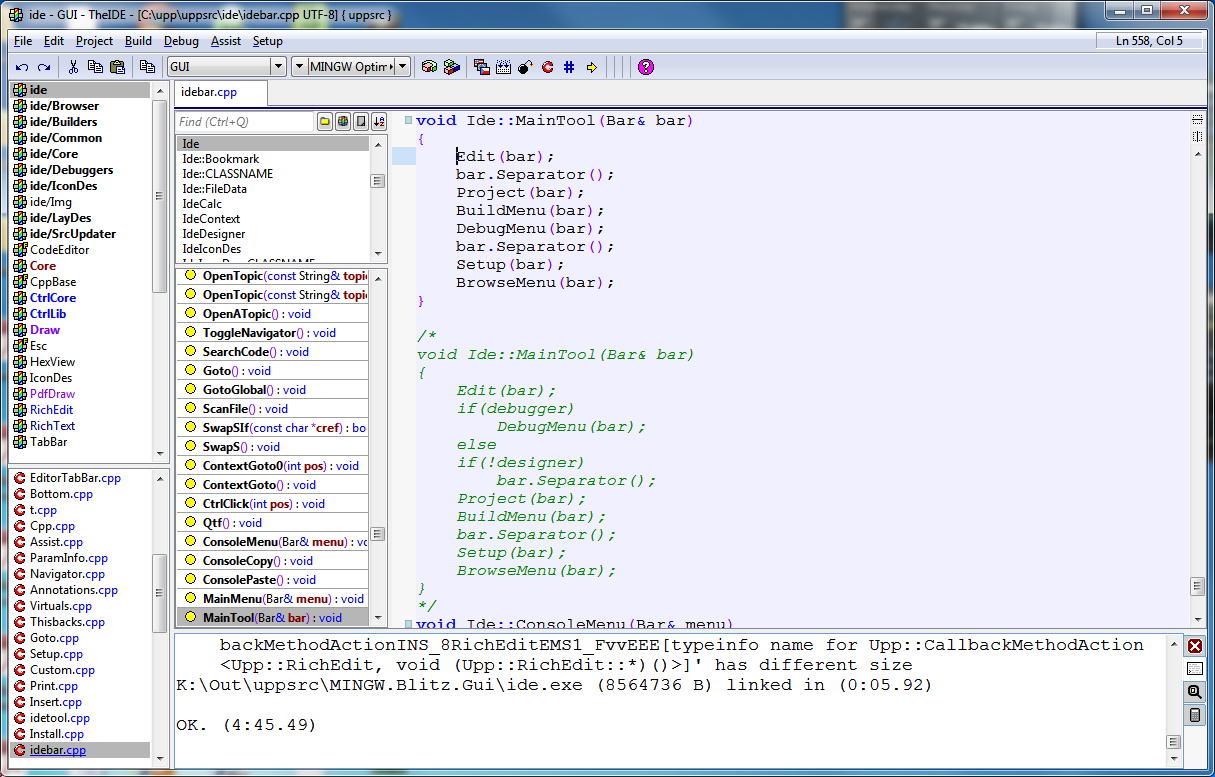Toggle the A-Z sort button in navigator
The height and width of the screenshot is (777, 1215).
(378, 122)
